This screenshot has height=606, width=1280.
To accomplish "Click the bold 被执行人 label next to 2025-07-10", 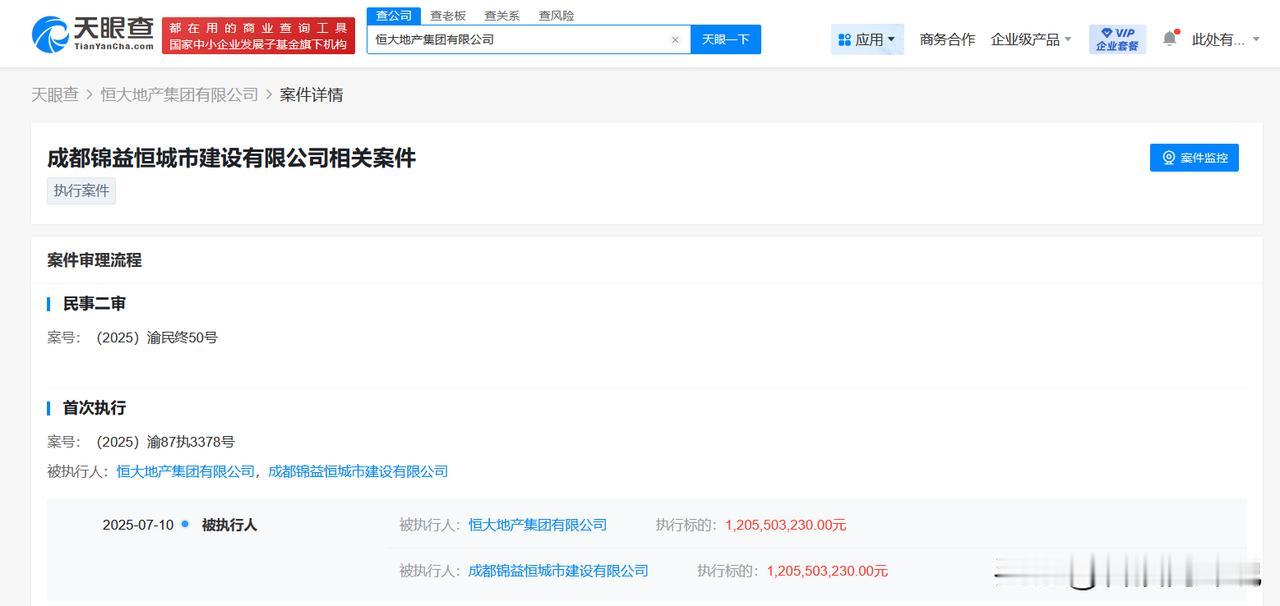I will click(229, 525).
